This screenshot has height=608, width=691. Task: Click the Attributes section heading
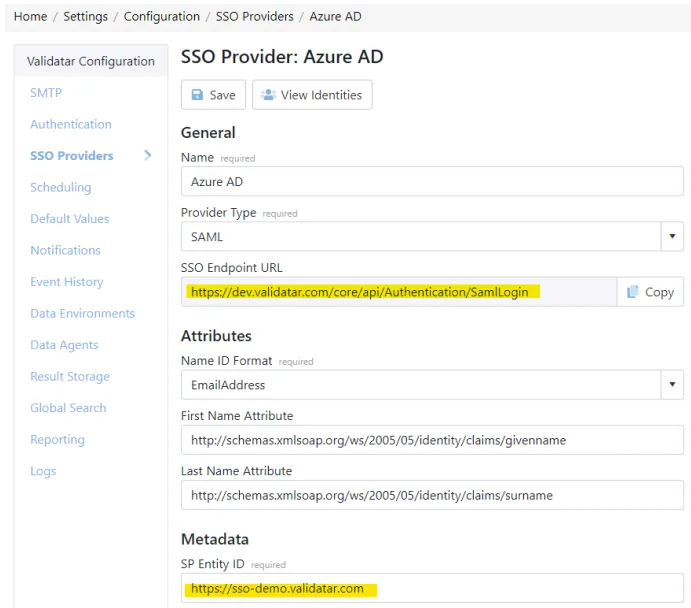[216, 336]
